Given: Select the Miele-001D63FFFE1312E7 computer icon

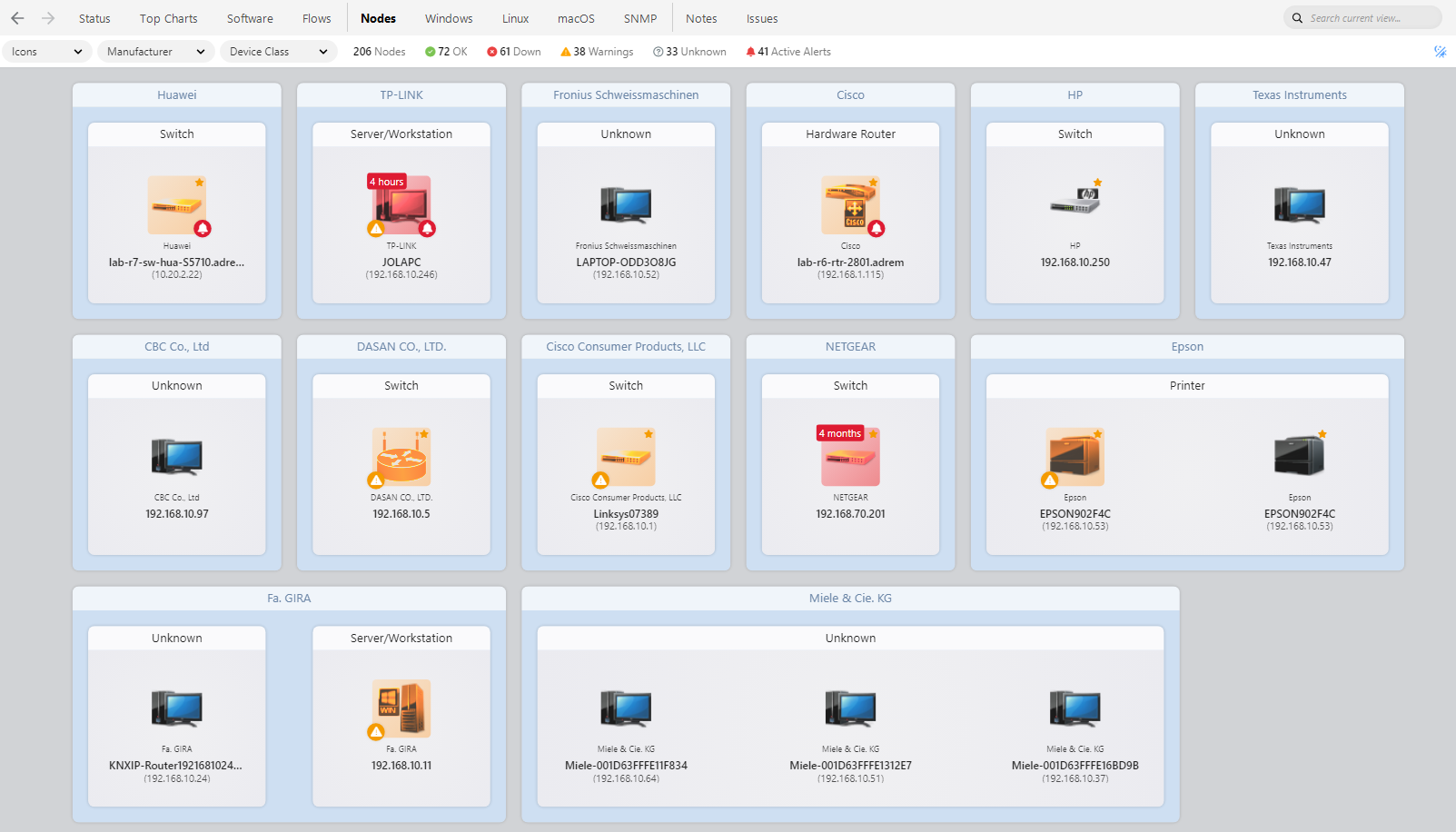Looking at the screenshot, I should click(x=850, y=708).
